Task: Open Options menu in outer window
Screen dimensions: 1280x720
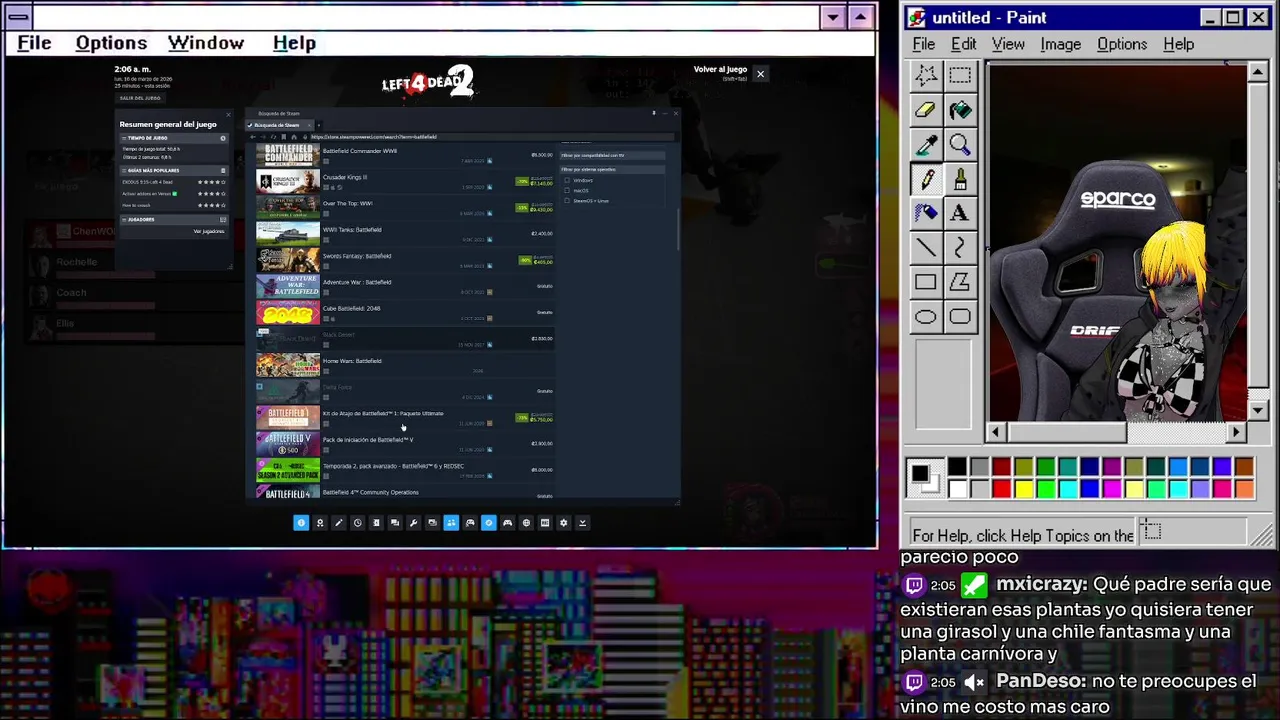Action: tap(111, 43)
